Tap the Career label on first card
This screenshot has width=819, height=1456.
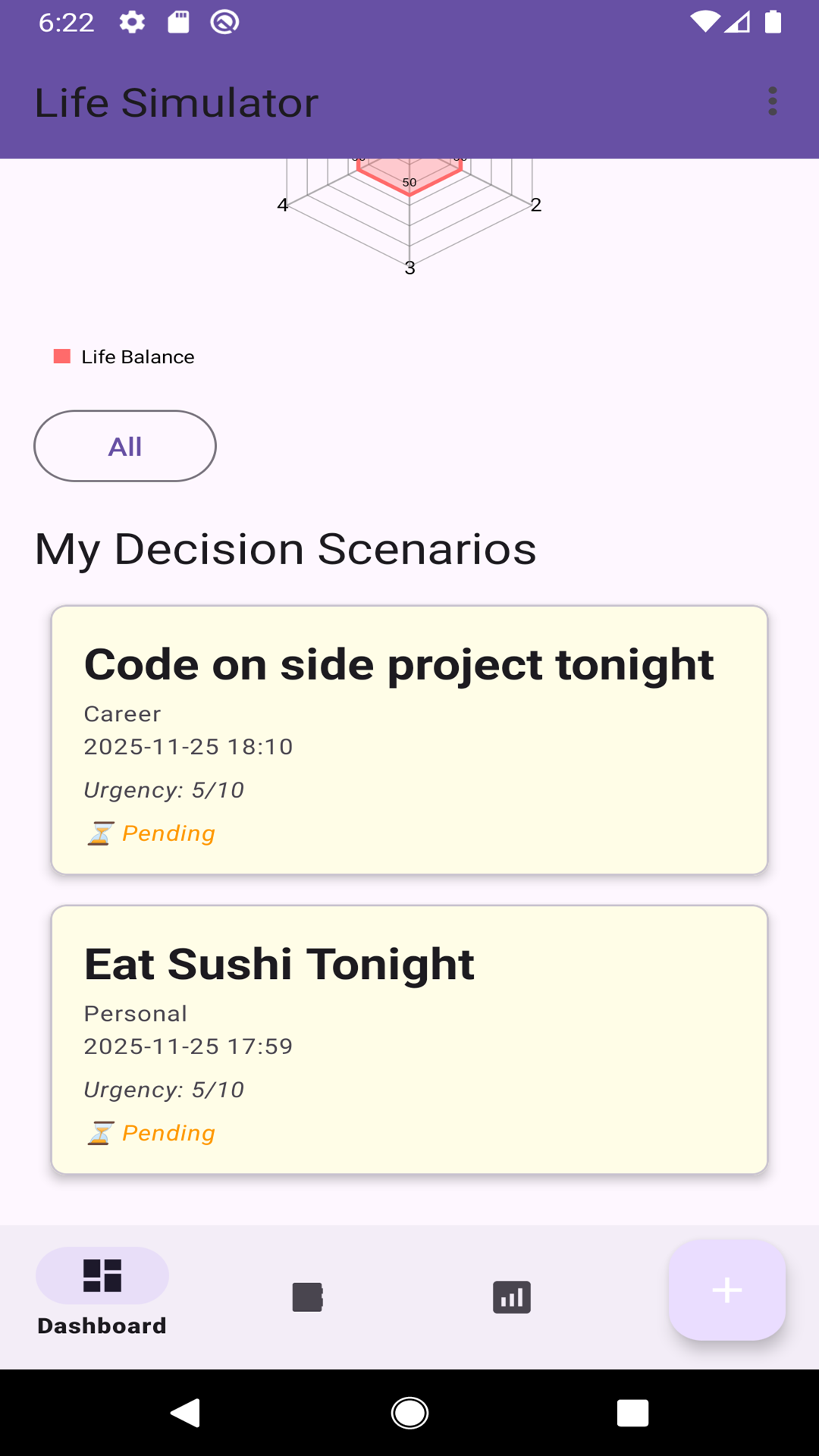(x=122, y=714)
